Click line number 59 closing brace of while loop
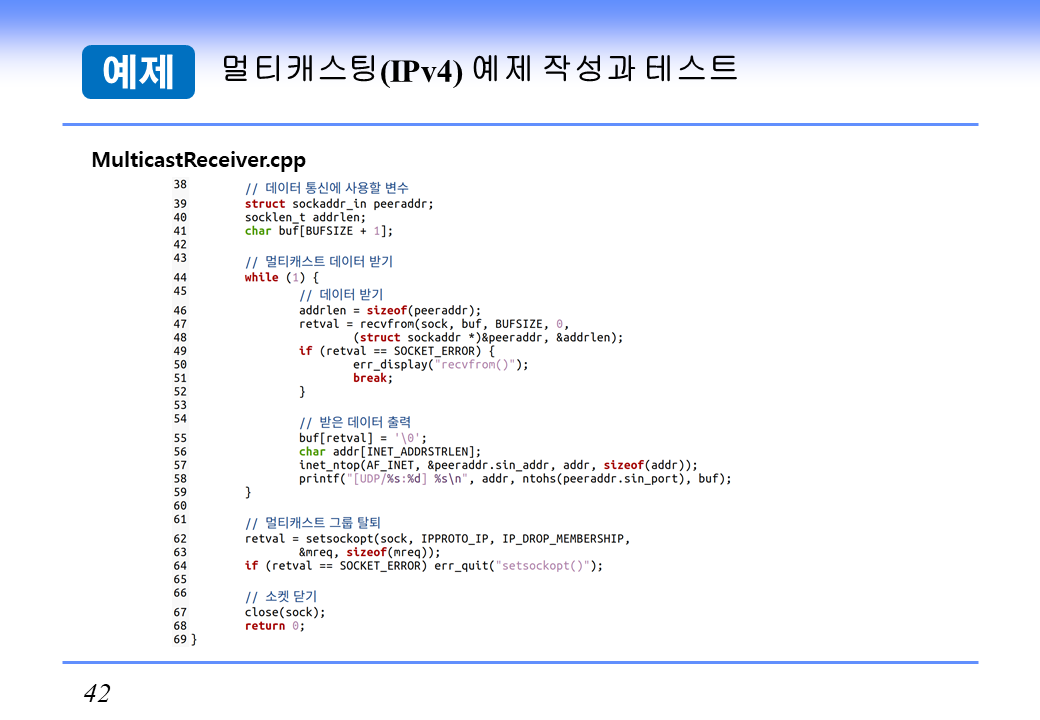1040x720 pixels. click(248, 493)
